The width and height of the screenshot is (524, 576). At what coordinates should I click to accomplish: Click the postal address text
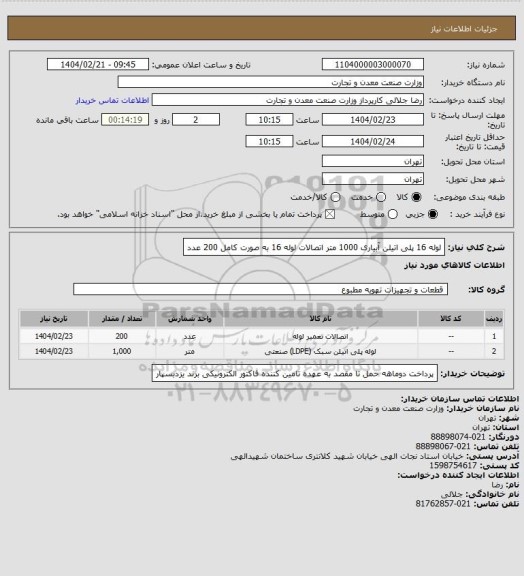[x=347, y=456]
